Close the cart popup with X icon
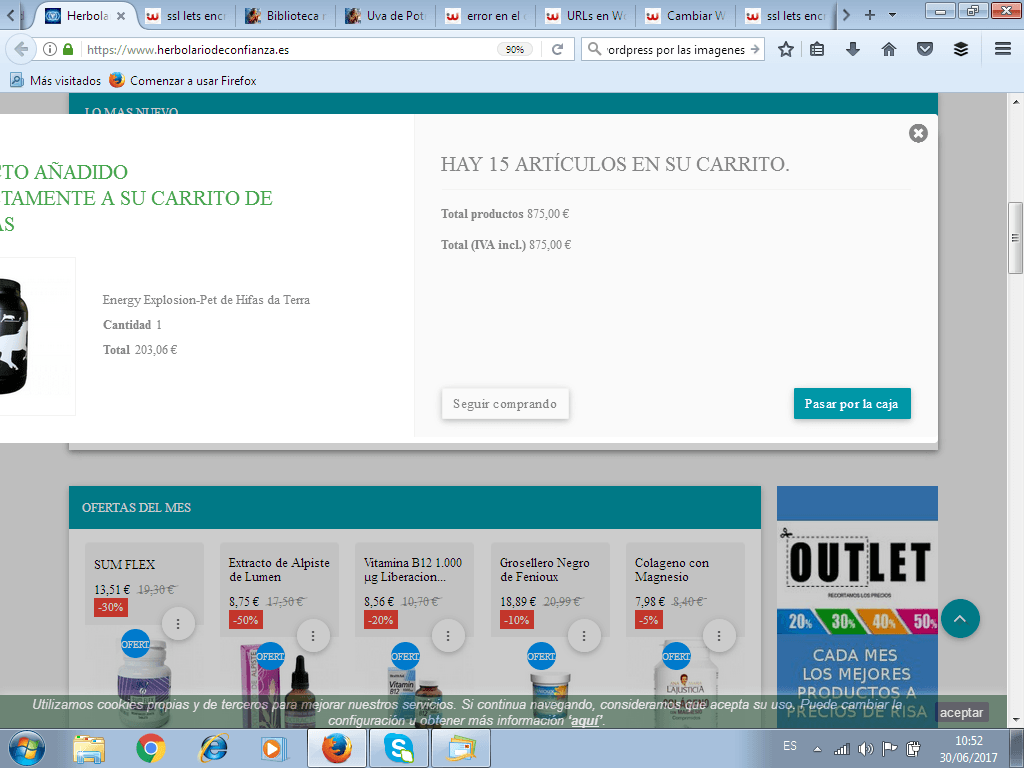Screen dimensions: 1024x768 point(918,133)
